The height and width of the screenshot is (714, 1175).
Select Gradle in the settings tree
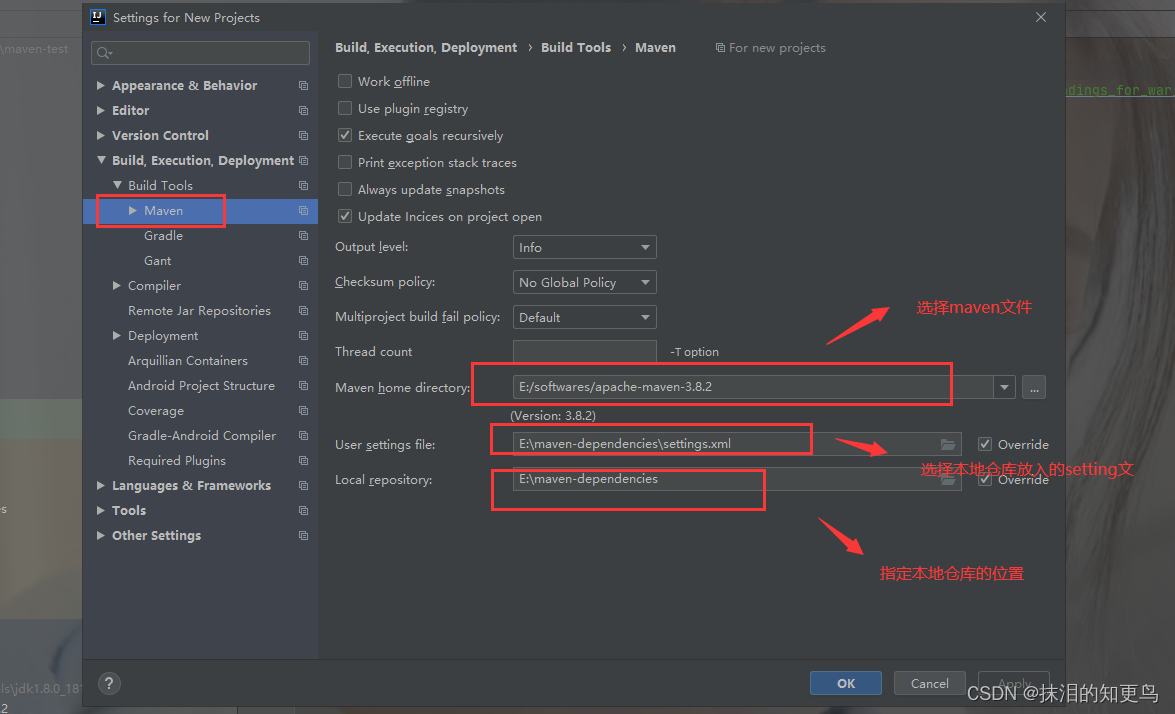coord(163,236)
